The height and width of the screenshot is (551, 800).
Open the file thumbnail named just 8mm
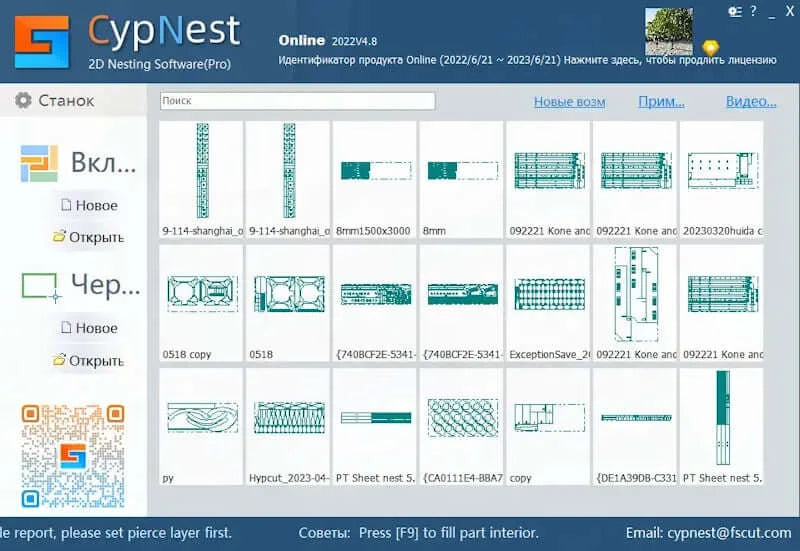point(461,180)
